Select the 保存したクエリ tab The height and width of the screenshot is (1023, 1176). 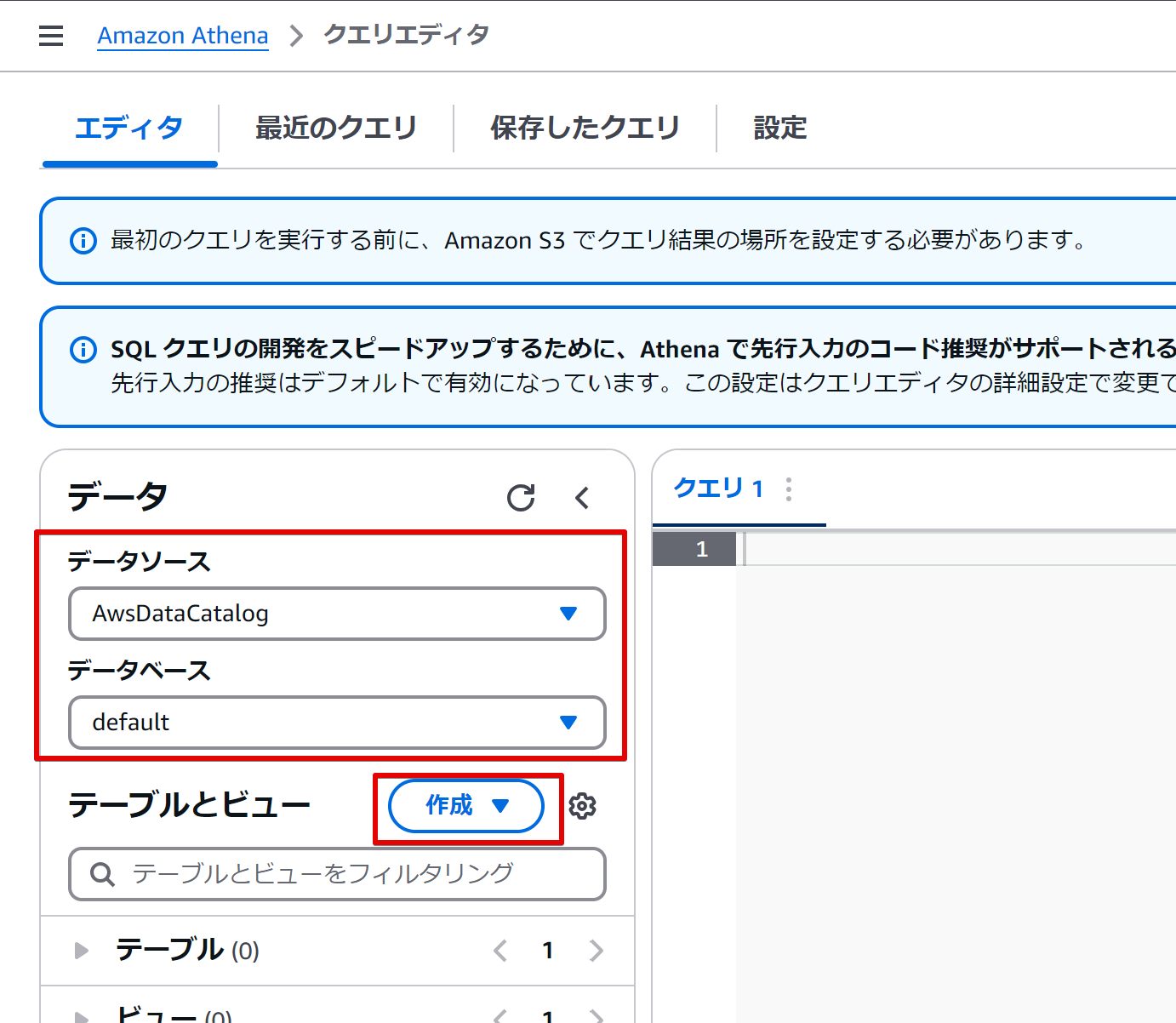point(584,128)
